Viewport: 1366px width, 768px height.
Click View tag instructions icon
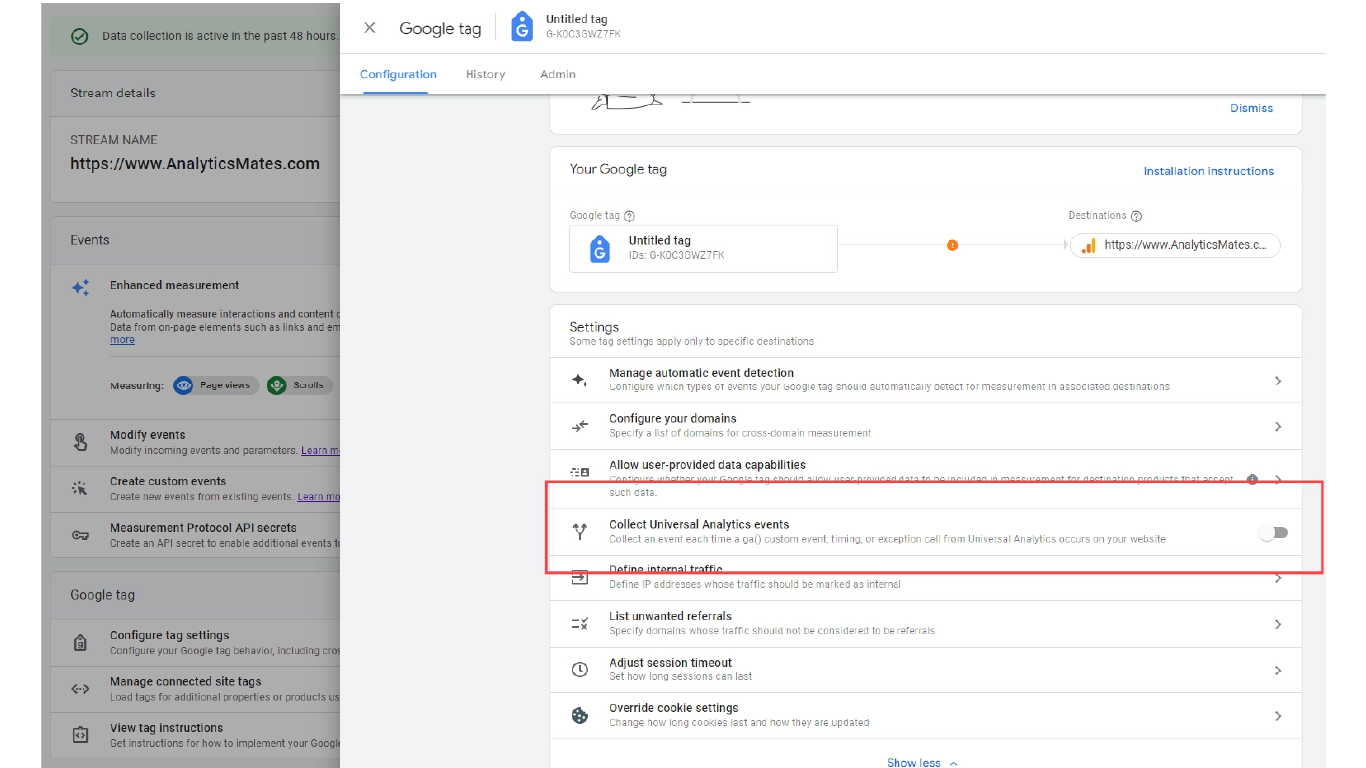(x=80, y=735)
